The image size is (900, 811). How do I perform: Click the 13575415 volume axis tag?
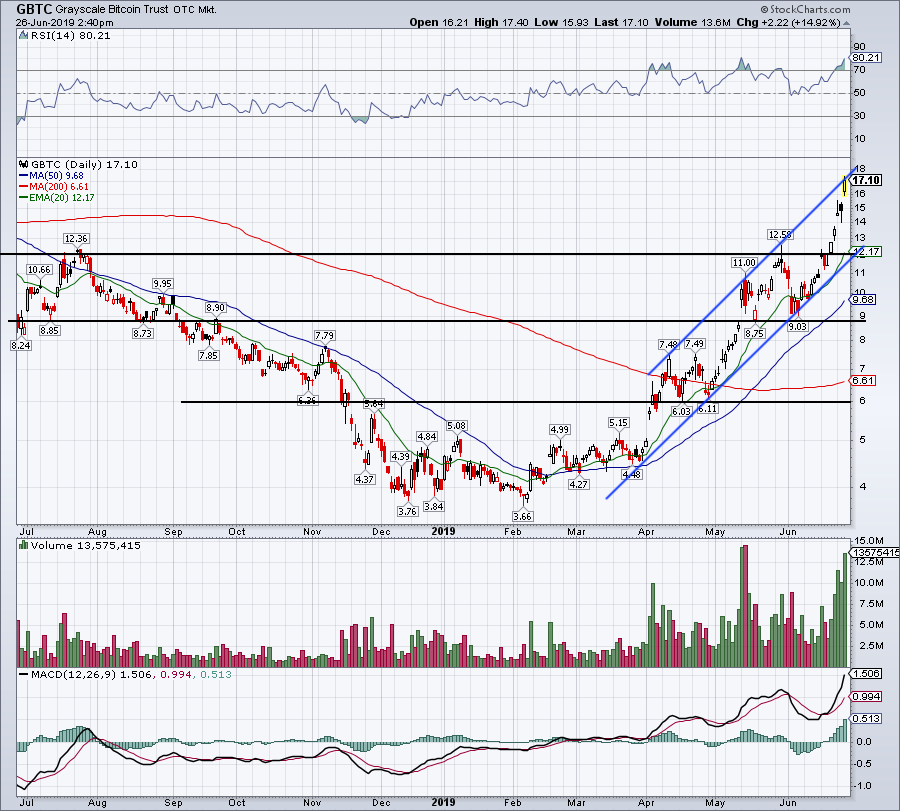pos(875,552)
